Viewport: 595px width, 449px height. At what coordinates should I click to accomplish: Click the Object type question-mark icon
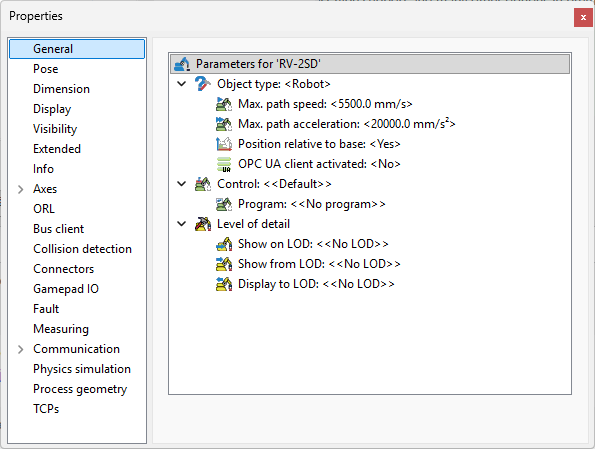(203, 84)
